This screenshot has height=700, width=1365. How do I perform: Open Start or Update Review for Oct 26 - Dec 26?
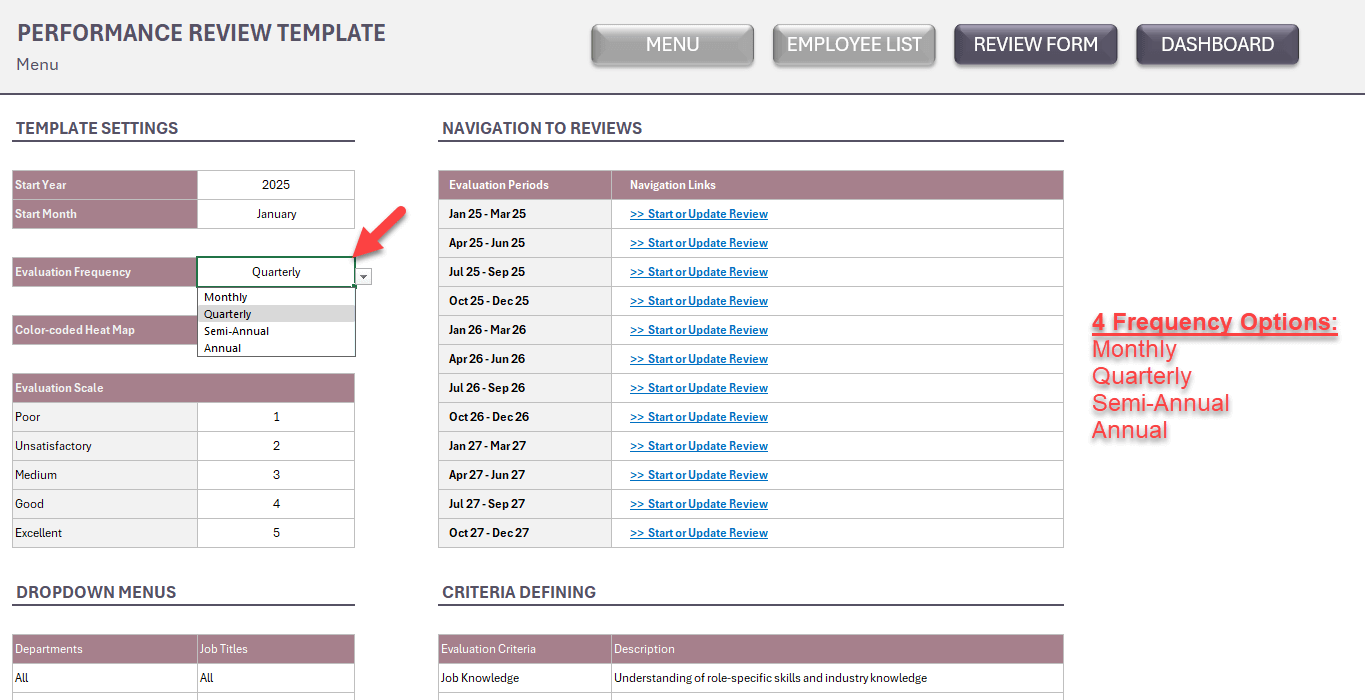tap(699, 417)
